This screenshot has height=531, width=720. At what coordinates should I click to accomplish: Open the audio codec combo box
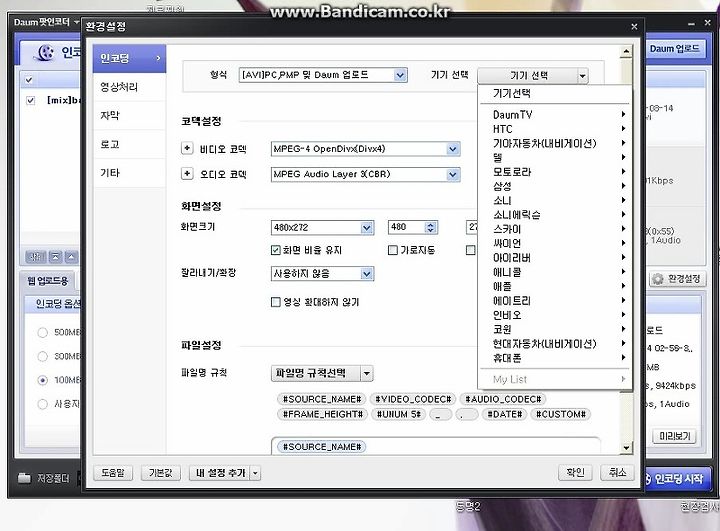tap(366, 174)
